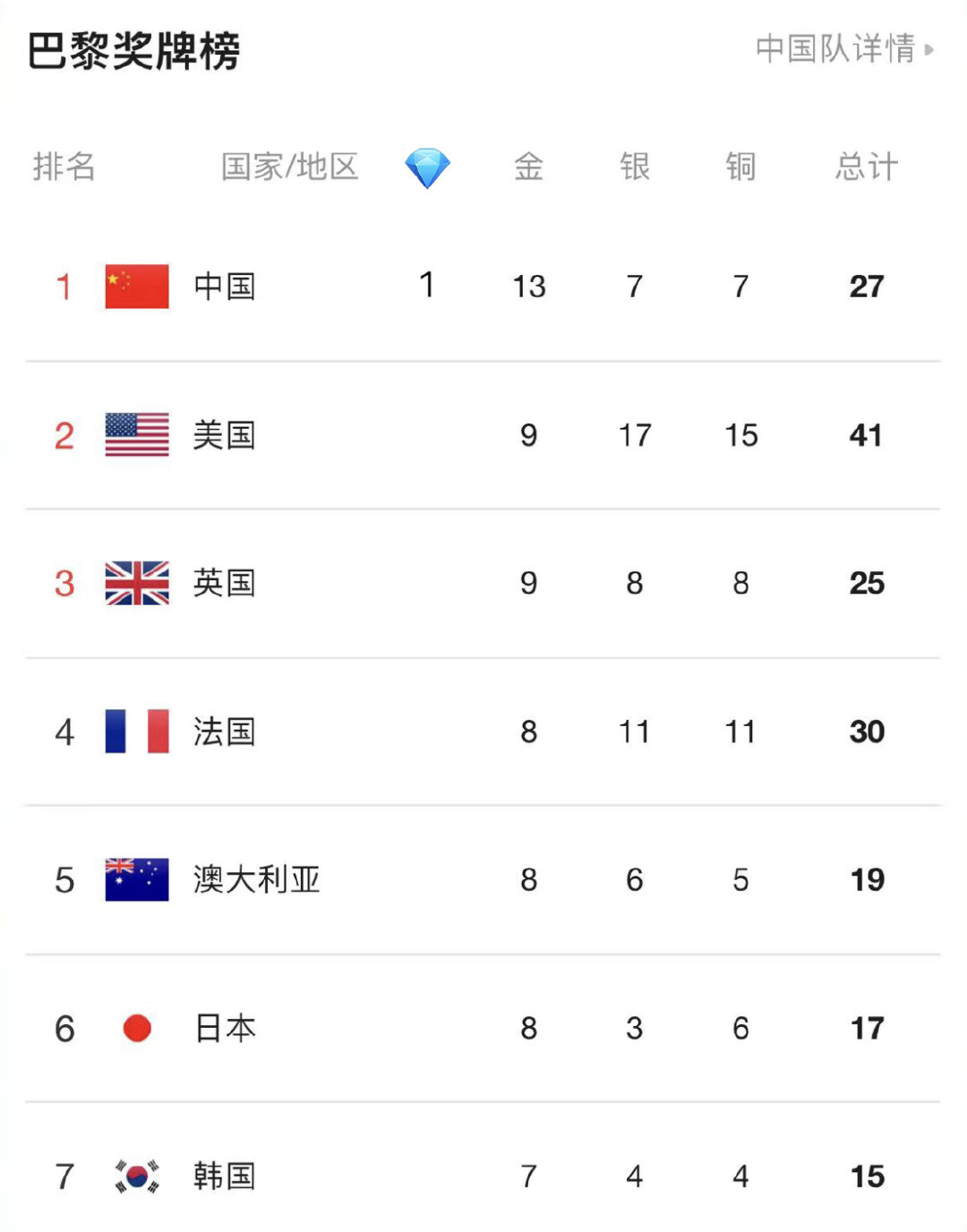This screenshot has height=1232, width=967.
Task: Open the 中国队详情 link
Action: point(835,48)
